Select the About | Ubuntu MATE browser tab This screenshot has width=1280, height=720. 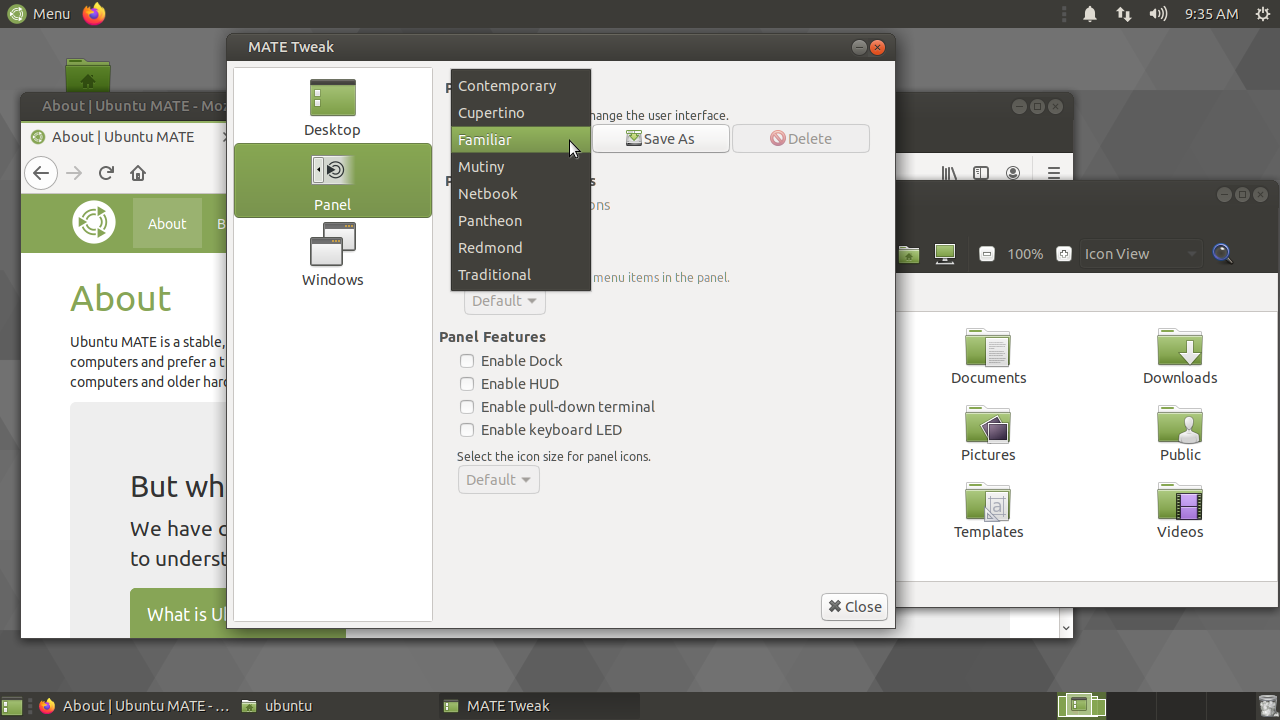click(x=122, y=137)
